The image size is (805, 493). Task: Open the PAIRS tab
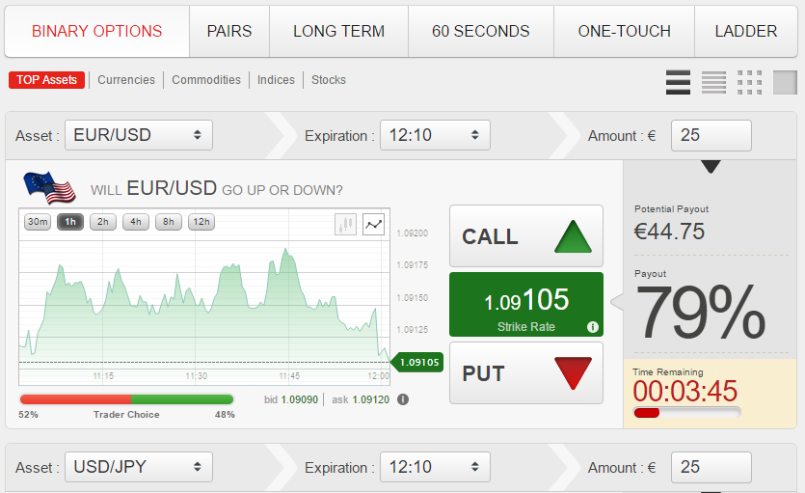[229, 31]
